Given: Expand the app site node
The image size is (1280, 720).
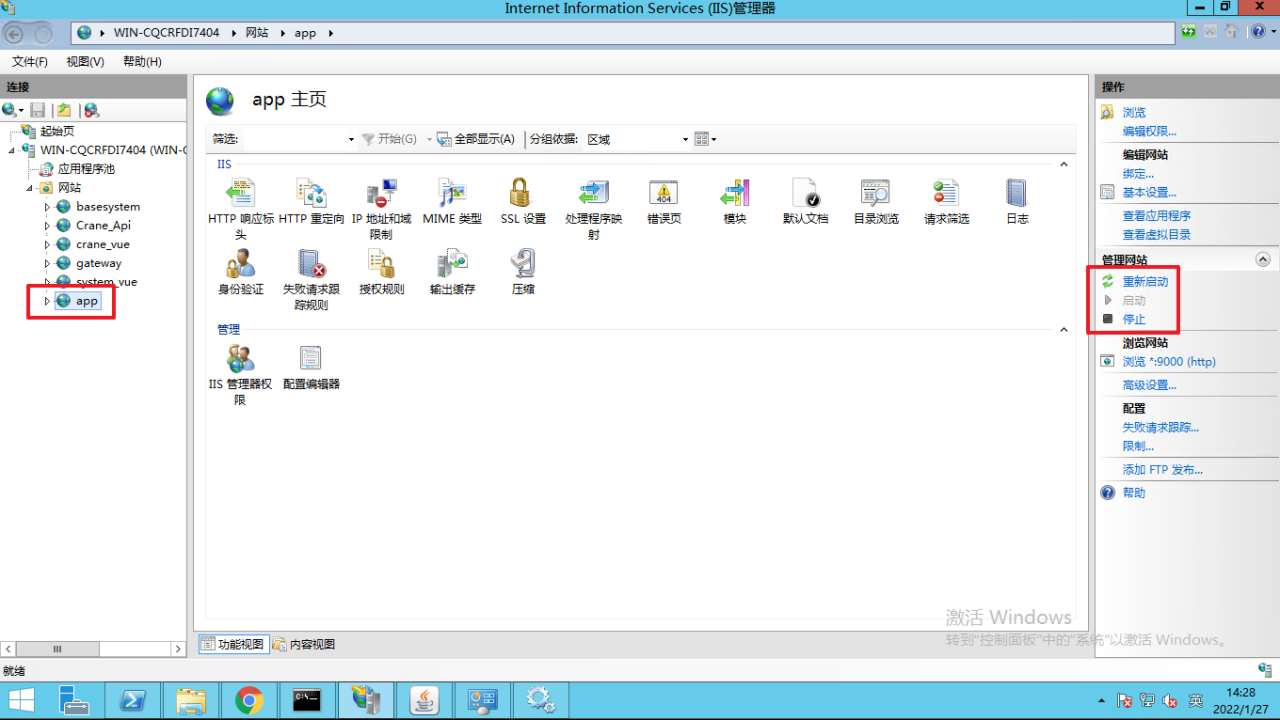Looking at the screenshot, I should [x=47, y=301].
